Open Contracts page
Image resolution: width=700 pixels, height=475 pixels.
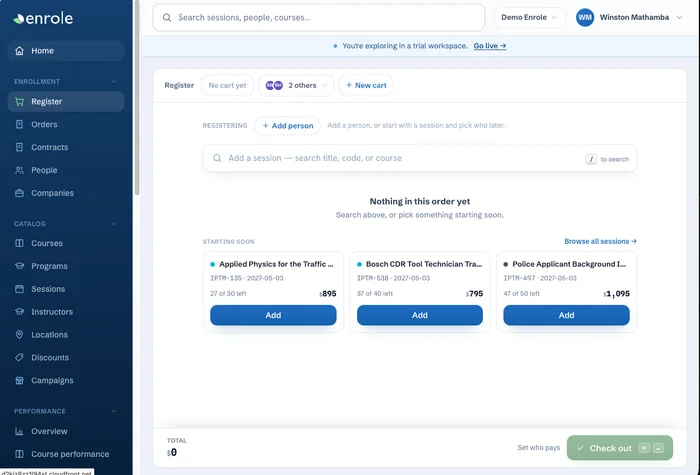(x=66, y=147)
